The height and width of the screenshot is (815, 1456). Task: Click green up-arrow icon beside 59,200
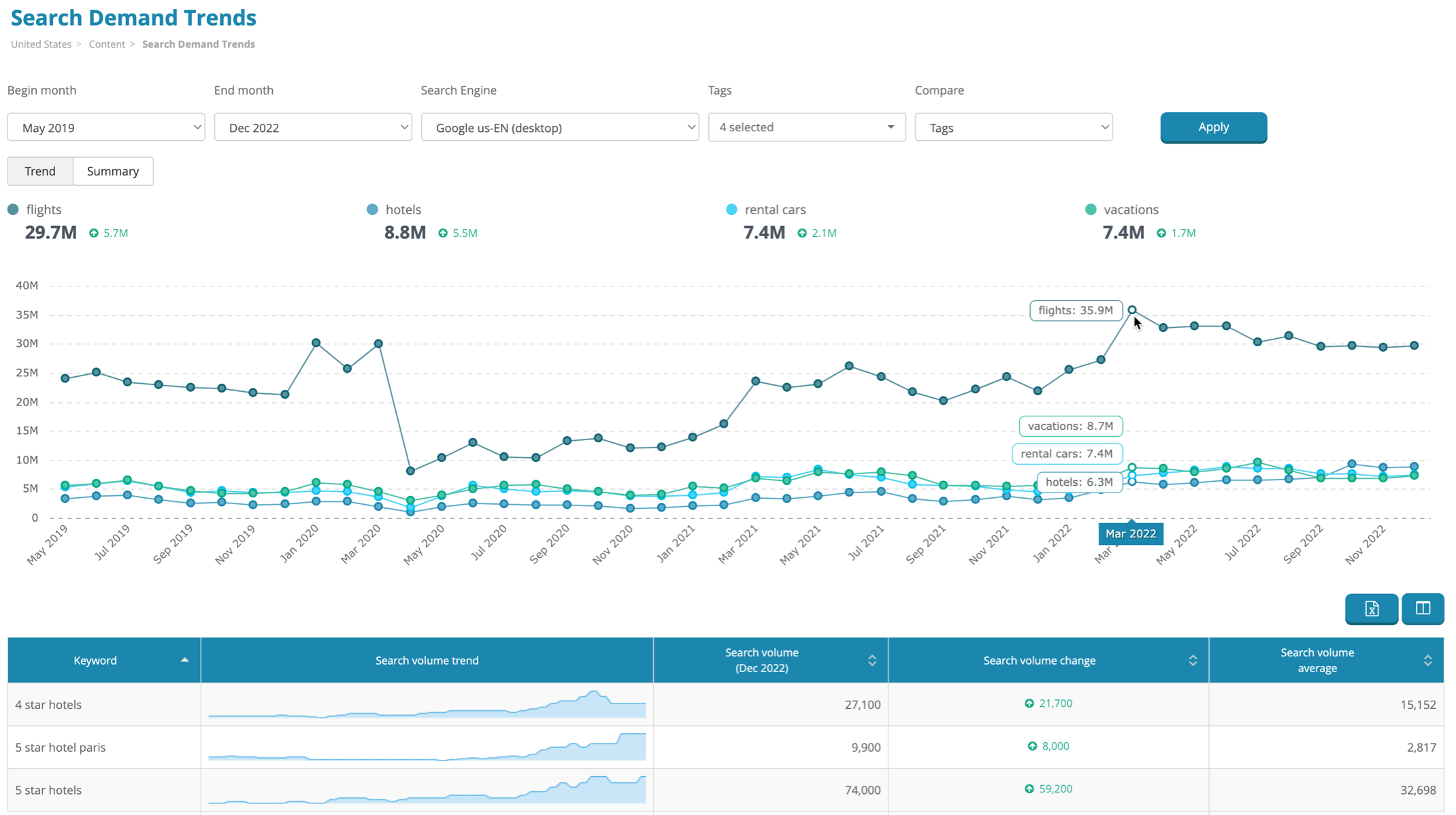coord(1029,789)
